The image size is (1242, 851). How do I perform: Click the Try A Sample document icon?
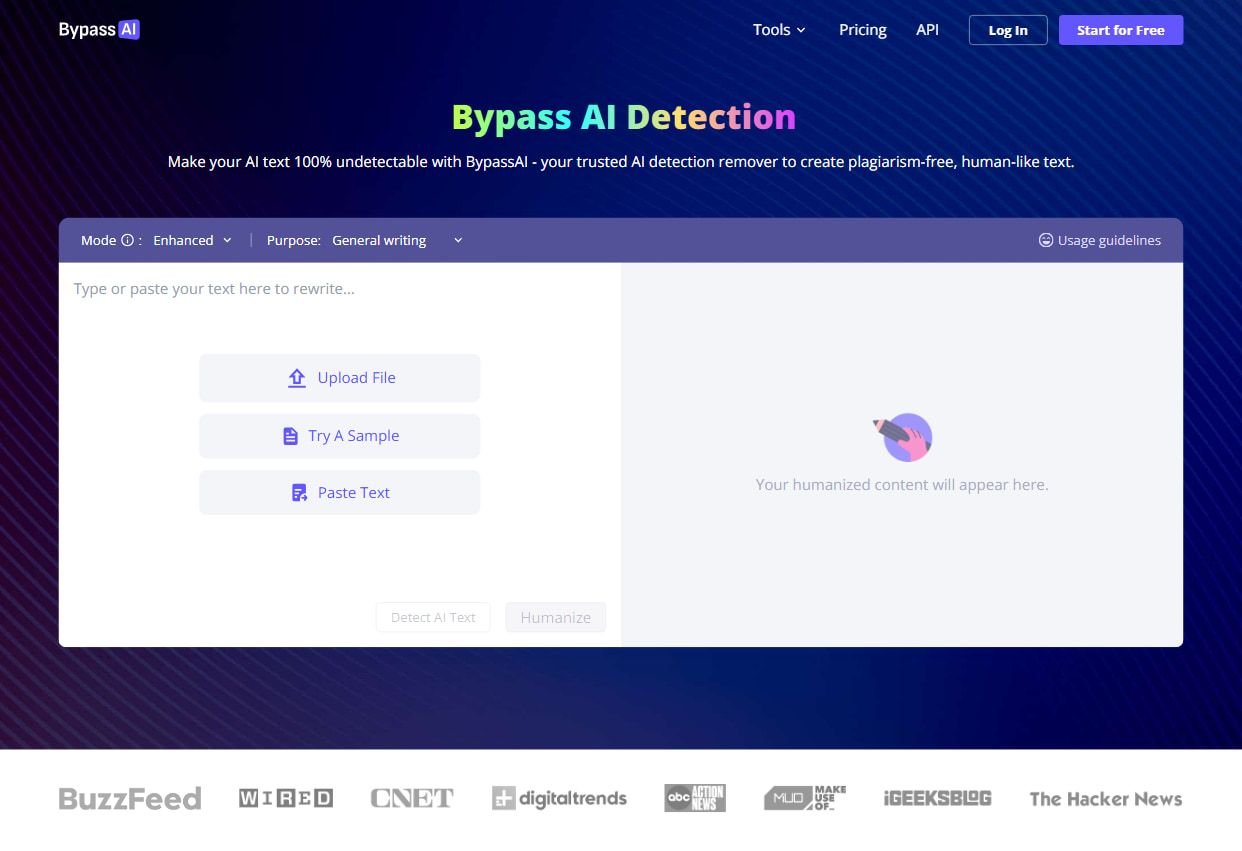click(x=291, y=435)
